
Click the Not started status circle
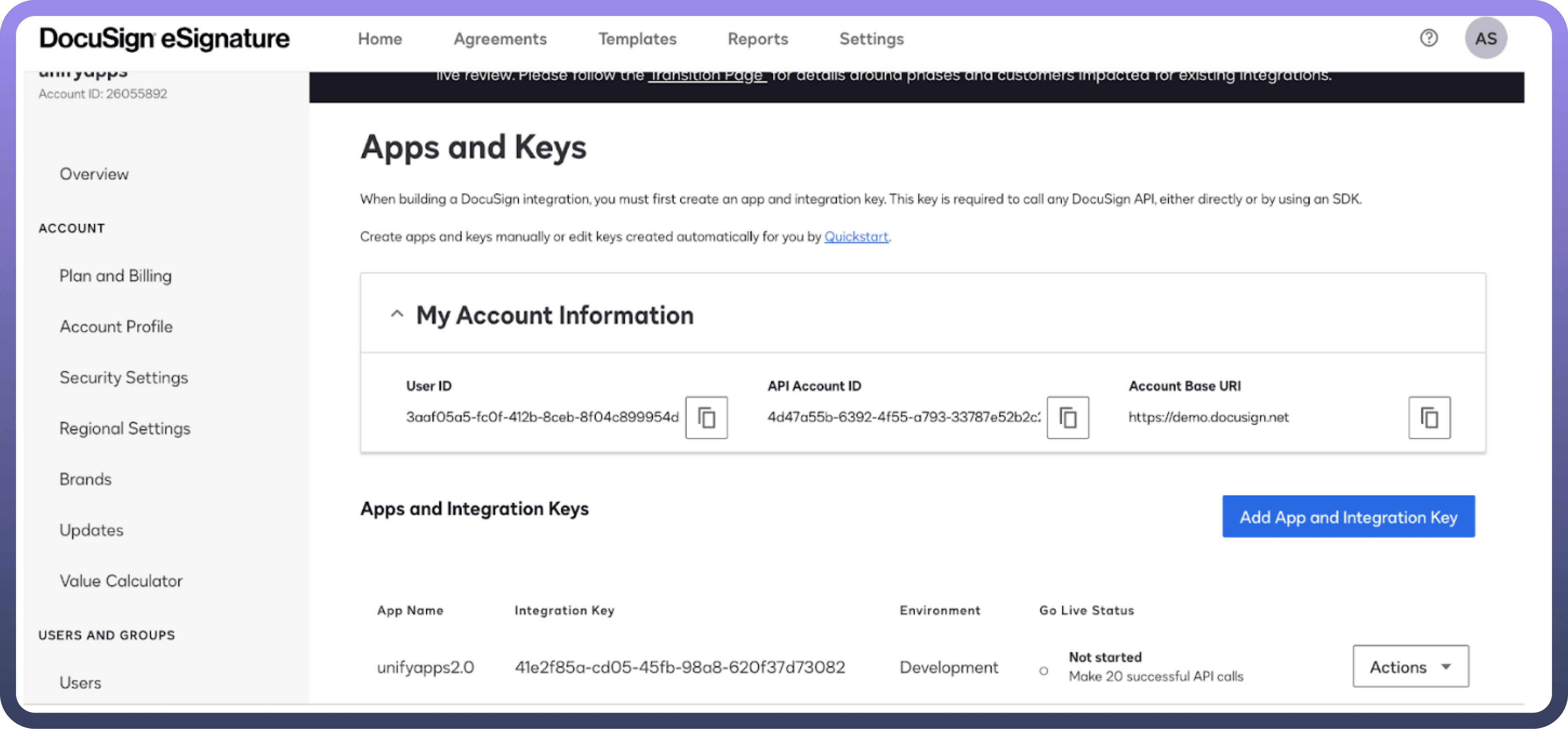(x=1043, y=671)
